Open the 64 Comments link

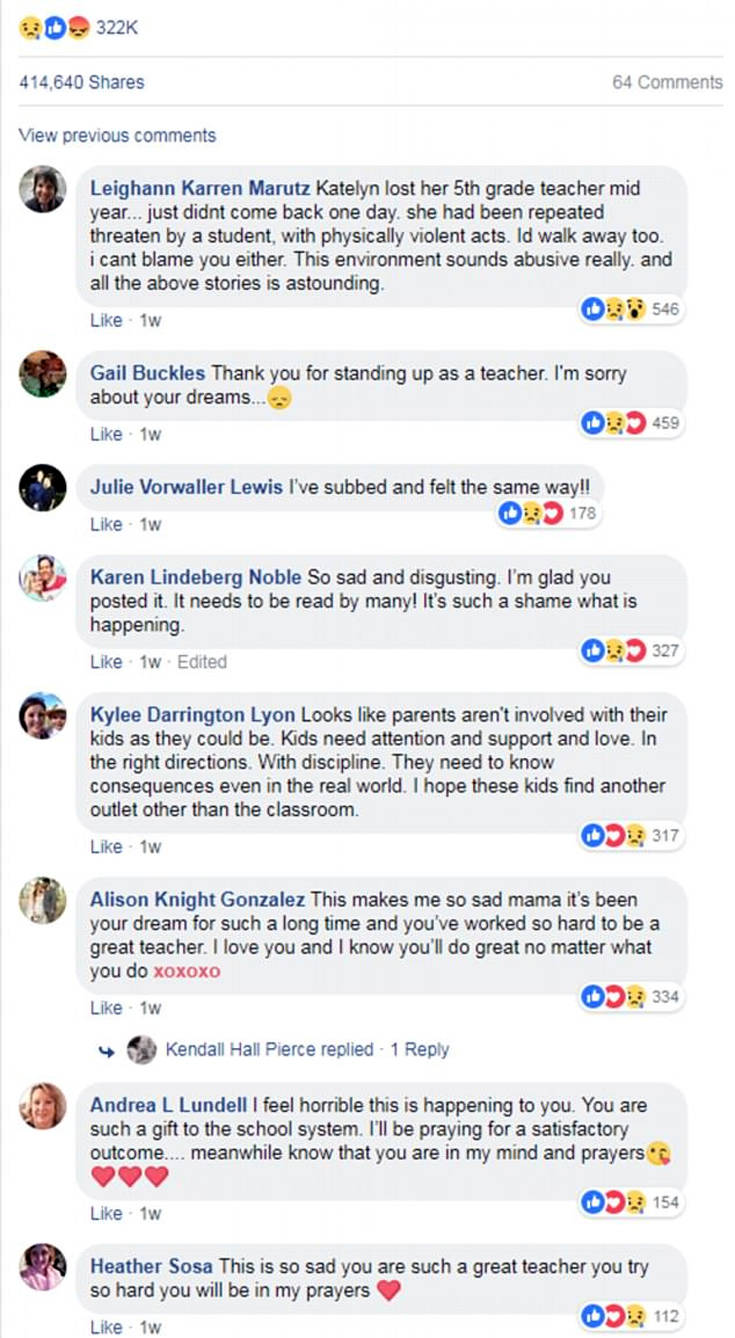pos(667,82)
